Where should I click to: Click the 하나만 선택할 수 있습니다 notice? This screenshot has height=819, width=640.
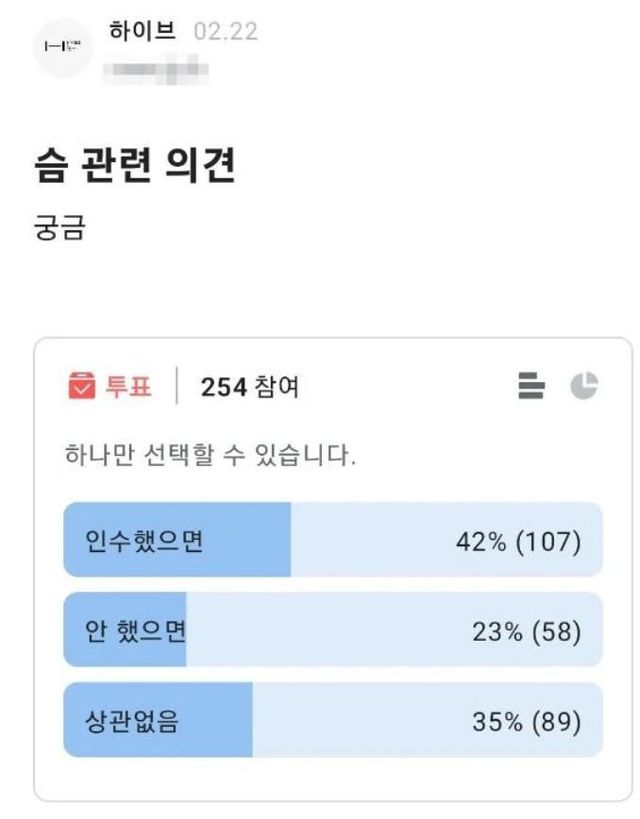point(208,457)
